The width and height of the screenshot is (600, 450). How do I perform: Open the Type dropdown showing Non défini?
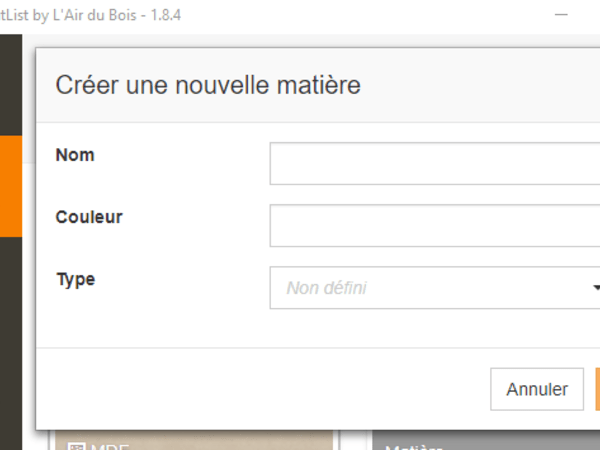click(430, 288)
